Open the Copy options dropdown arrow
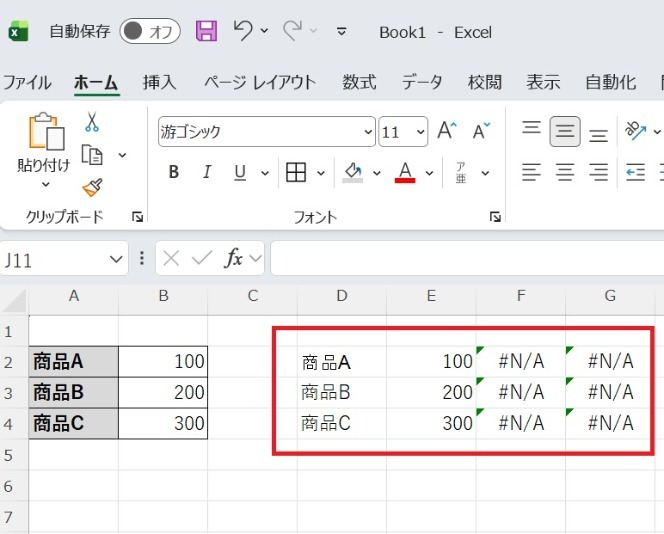 click(122, 155)
